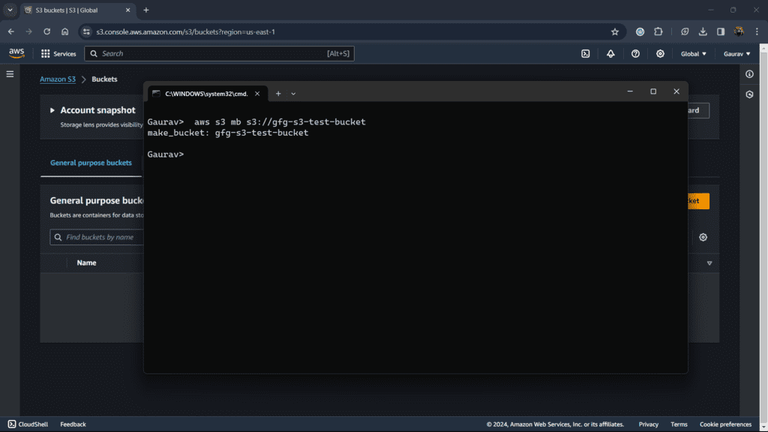Open the Terms footer link
This screenshot has width=768, height=432.
(679, 424)
